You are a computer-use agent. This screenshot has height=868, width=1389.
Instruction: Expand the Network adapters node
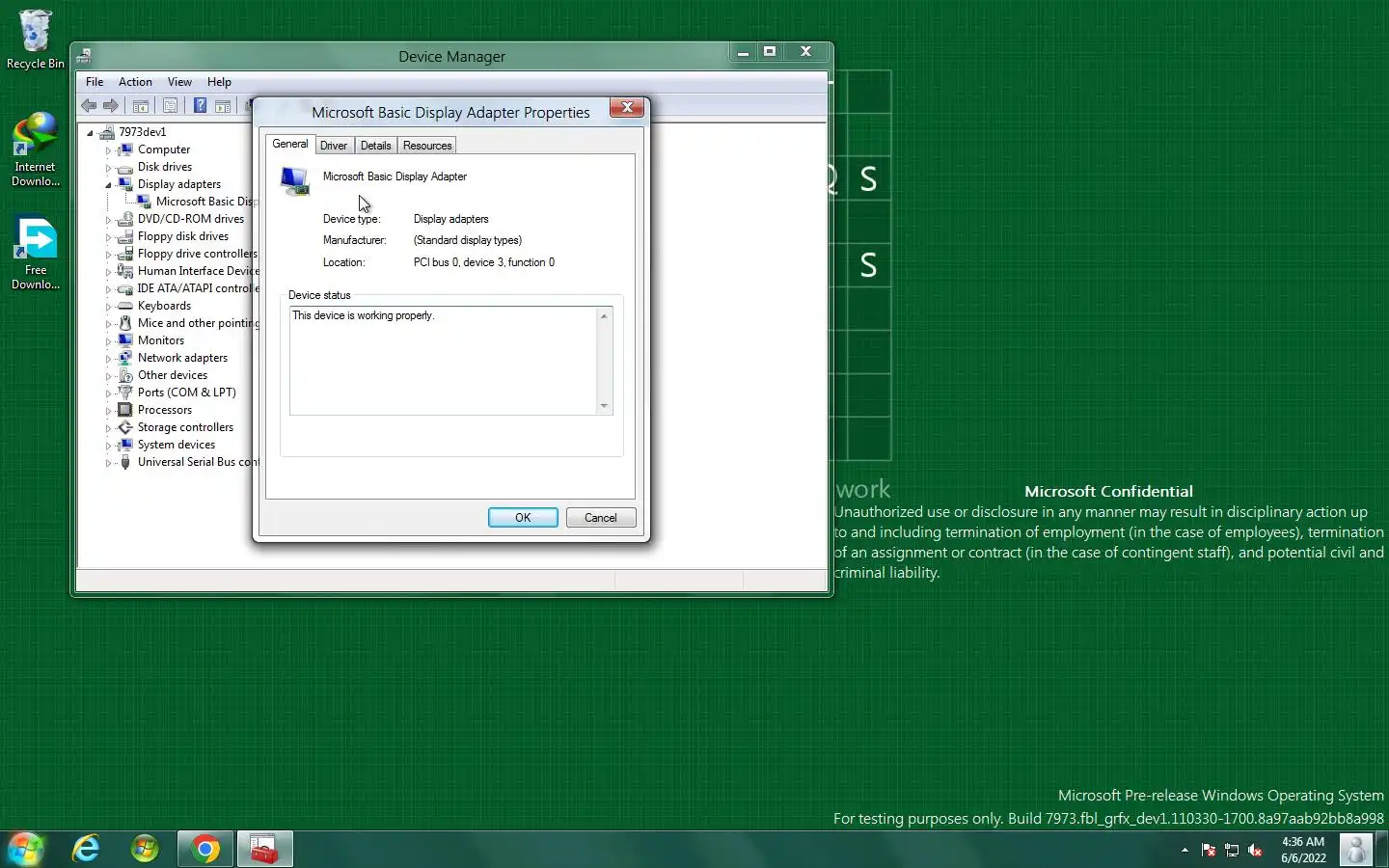click(108, 359)
